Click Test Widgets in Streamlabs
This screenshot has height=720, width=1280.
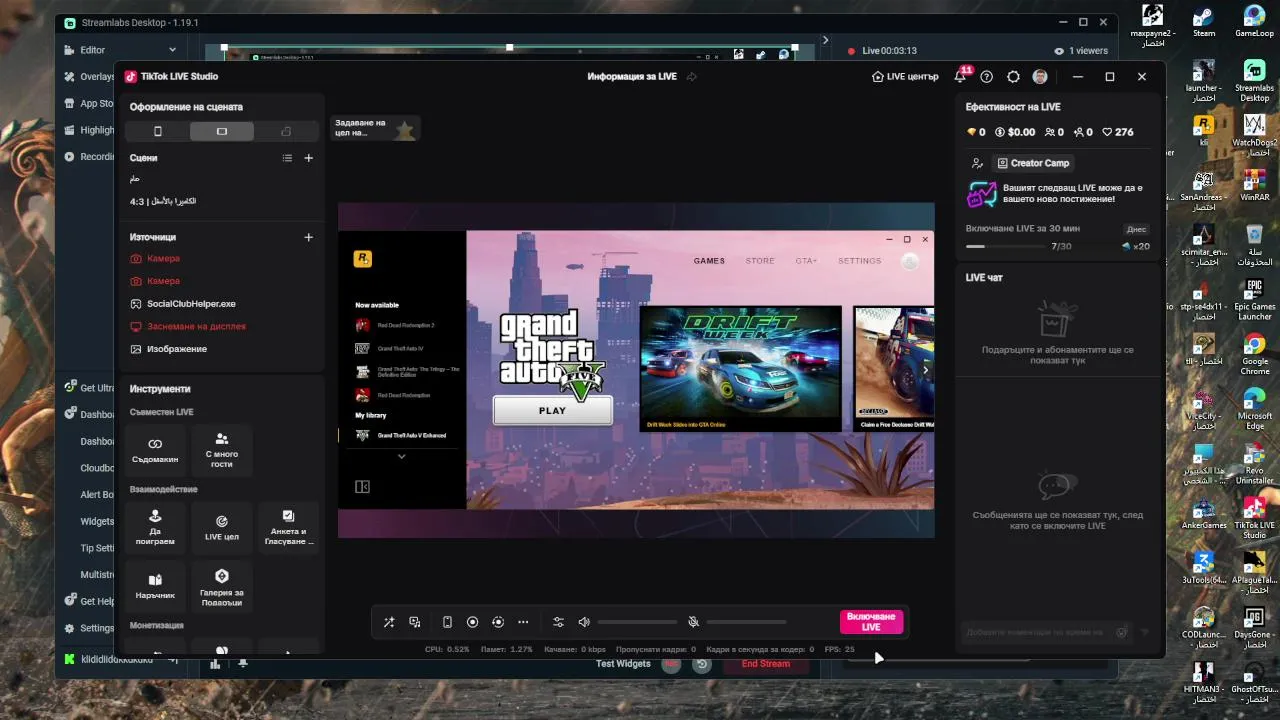click(x=623, y=664)
